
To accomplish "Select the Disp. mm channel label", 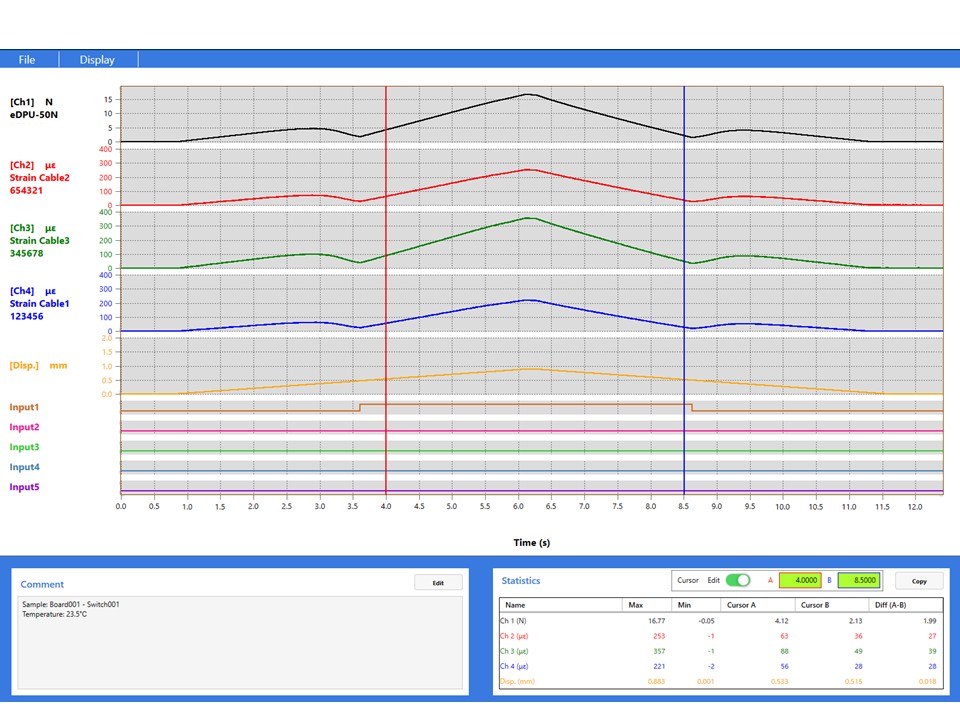I will [40, 365].
